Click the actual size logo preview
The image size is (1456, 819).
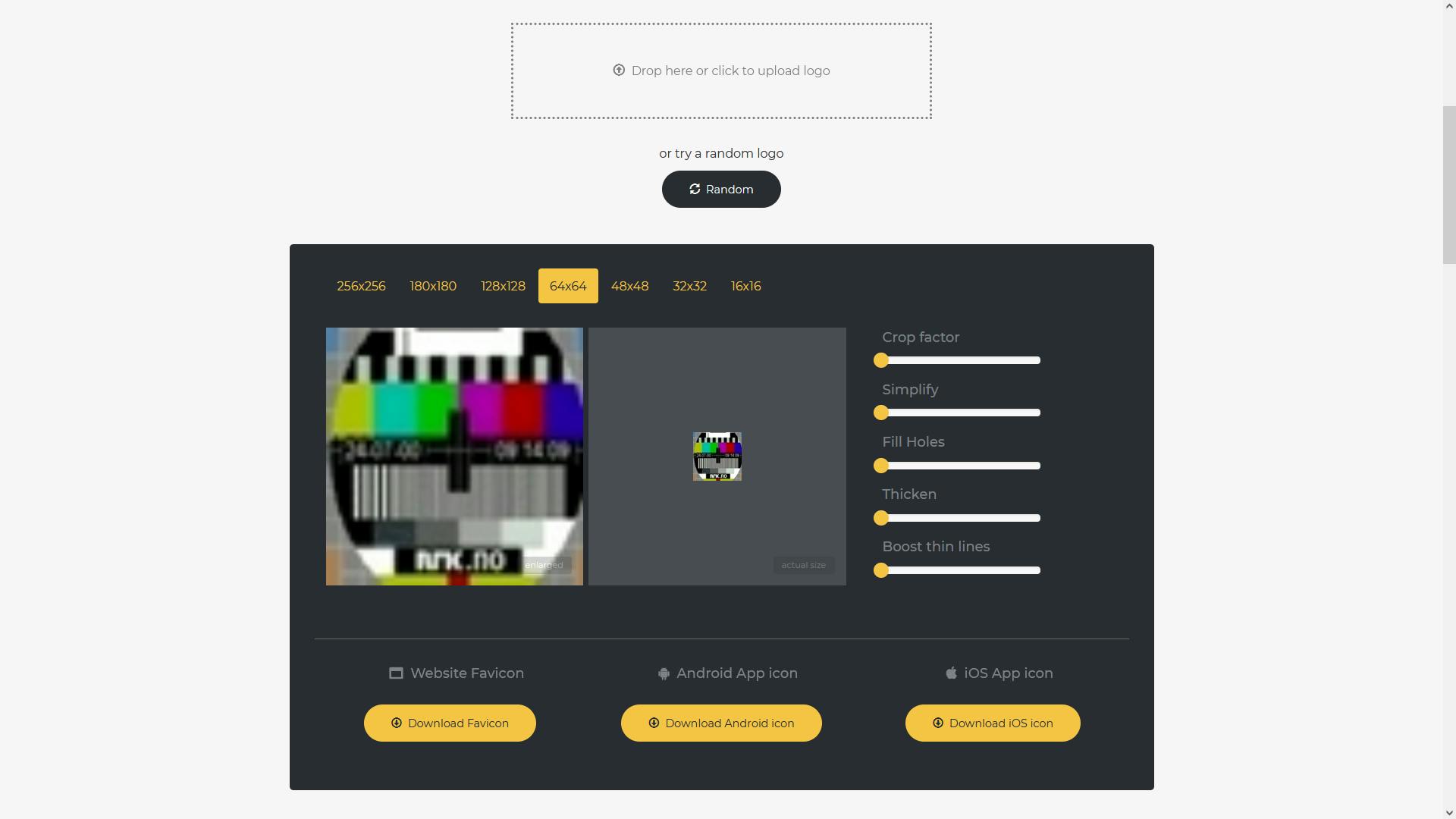717,456
